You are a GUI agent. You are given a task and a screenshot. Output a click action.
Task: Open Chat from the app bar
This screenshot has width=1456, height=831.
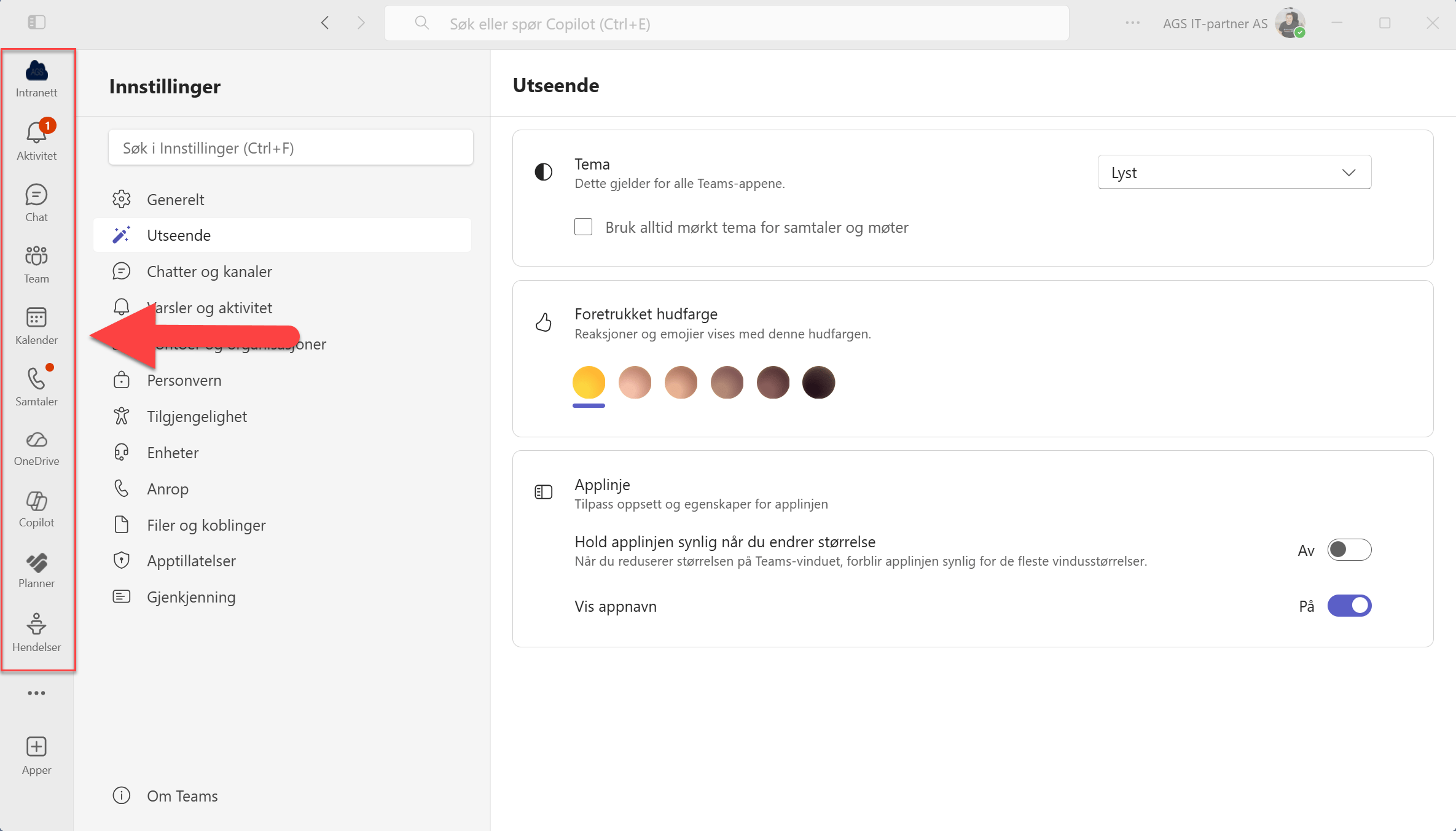tap(37, 203)
